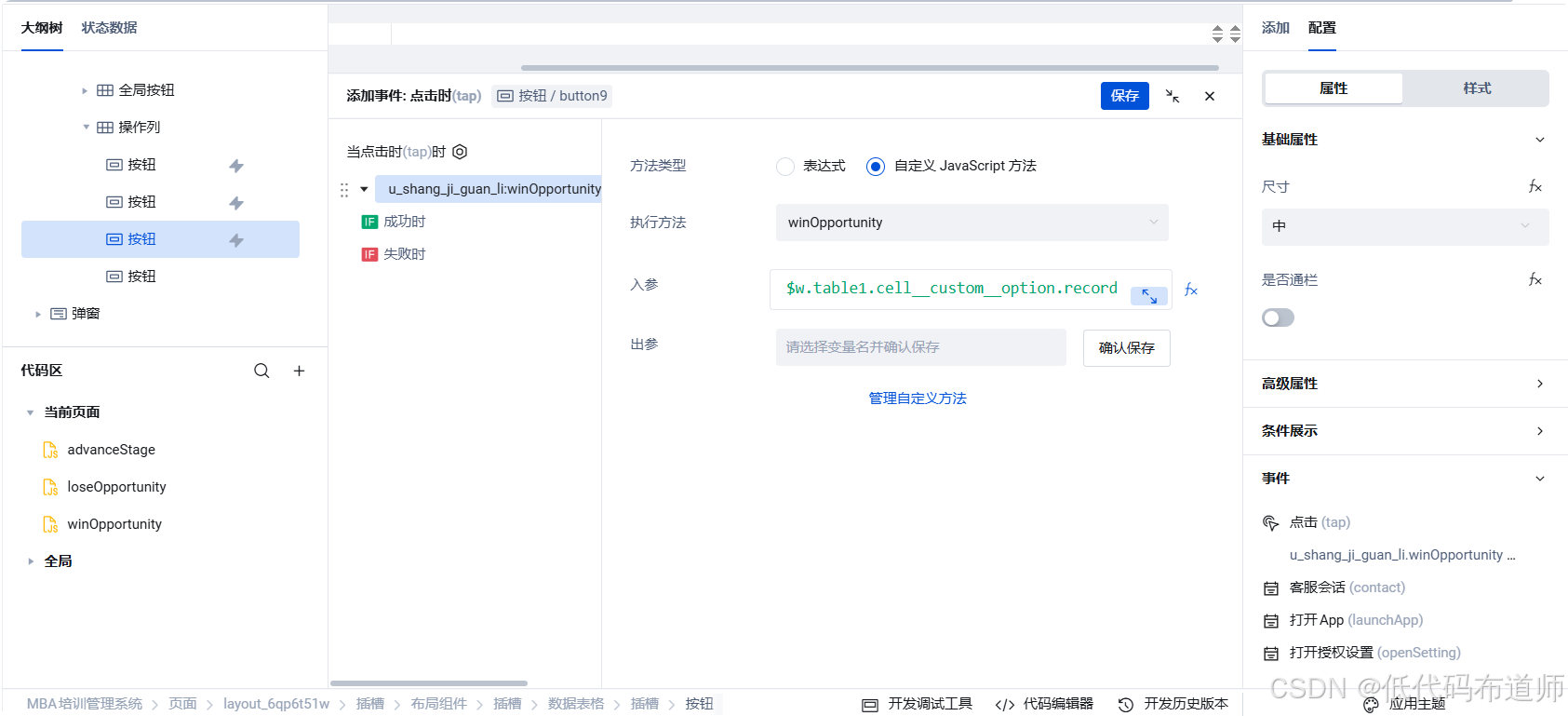Collapse the 基础属性 section
Image resolution: width=1568 pixels, height=716 pixels.
coord(1540,140)
